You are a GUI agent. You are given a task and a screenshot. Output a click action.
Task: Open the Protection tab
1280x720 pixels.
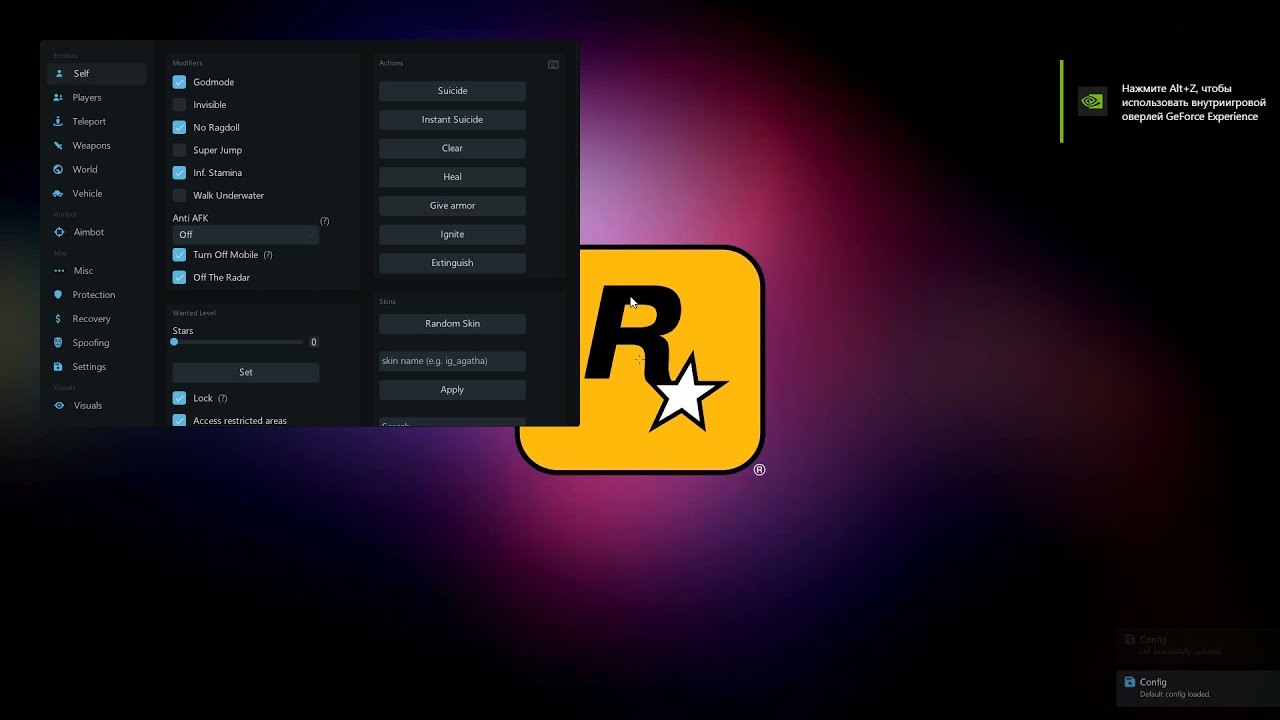pos(96,295)
